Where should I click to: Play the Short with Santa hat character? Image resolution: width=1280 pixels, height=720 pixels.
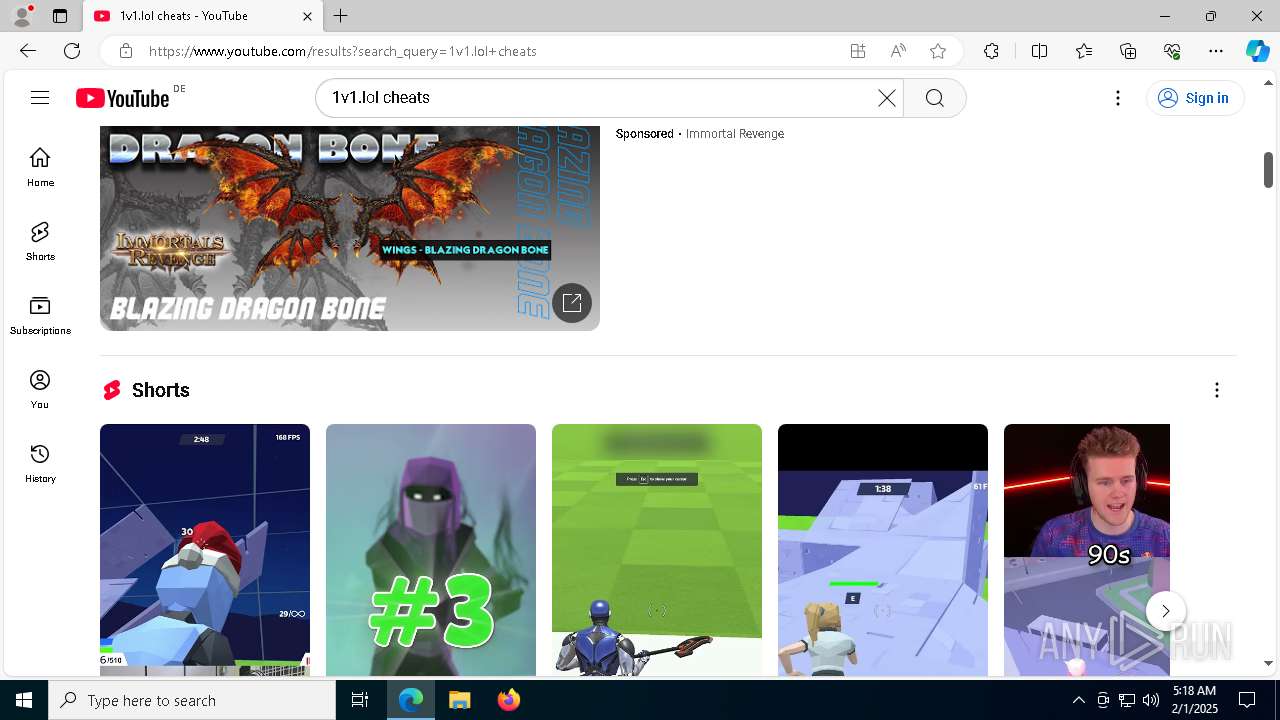205,550
